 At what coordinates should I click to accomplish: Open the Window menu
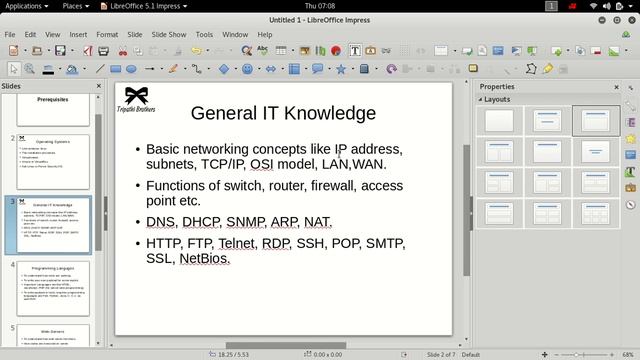click(x=235, y=35)
